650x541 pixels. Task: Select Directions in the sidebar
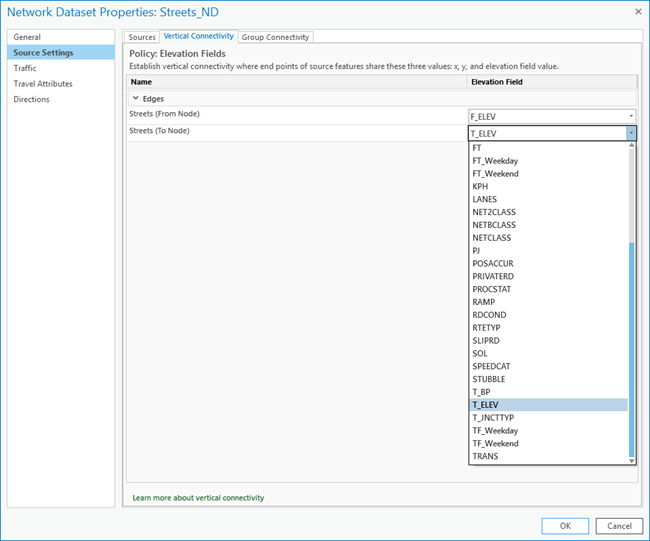[31, 99]
